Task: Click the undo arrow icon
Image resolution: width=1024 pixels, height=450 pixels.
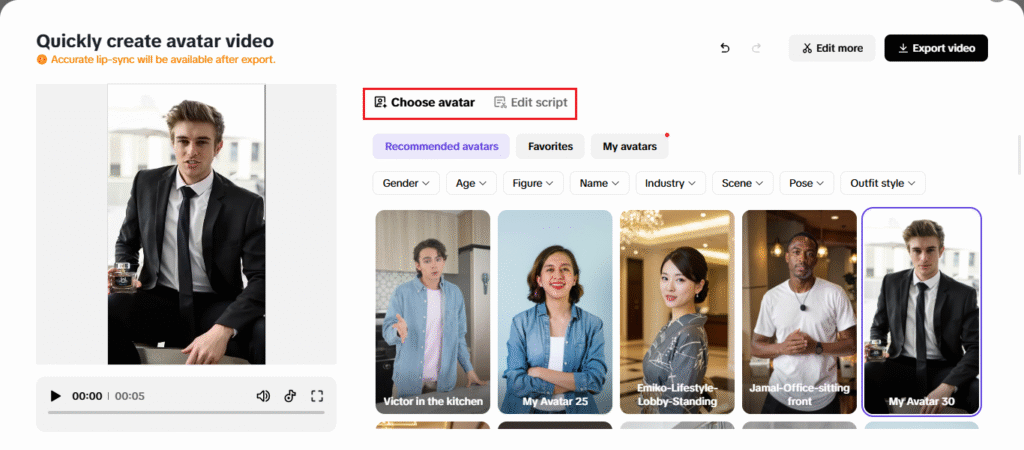Action: [724, 48]
